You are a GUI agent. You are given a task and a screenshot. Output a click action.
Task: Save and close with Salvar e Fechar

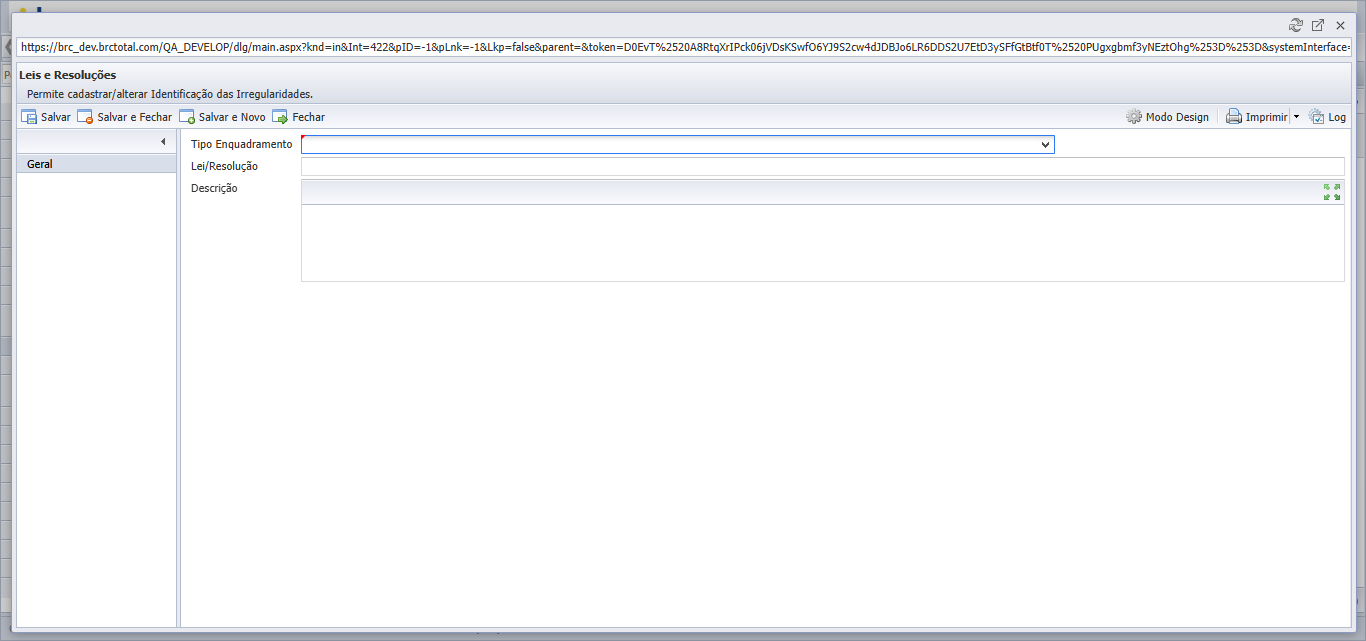[125, 117]
